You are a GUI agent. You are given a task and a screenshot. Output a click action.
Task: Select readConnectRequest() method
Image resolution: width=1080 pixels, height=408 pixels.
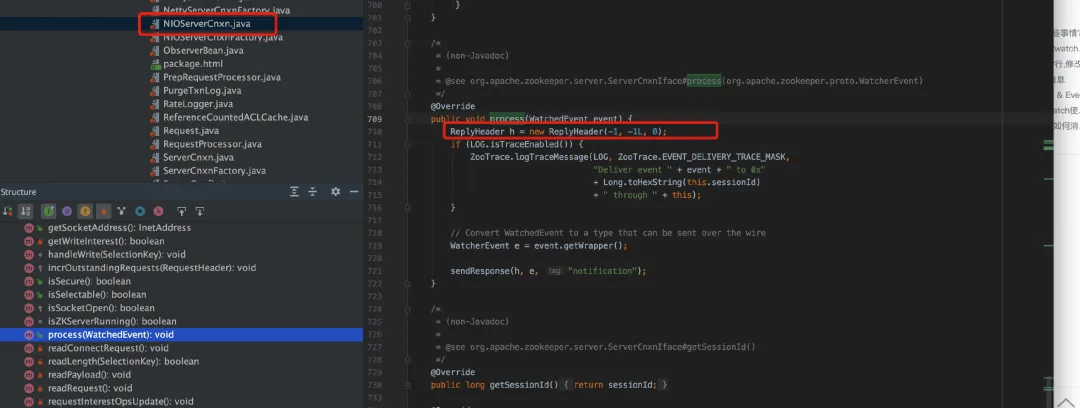(x=108, y=348)
